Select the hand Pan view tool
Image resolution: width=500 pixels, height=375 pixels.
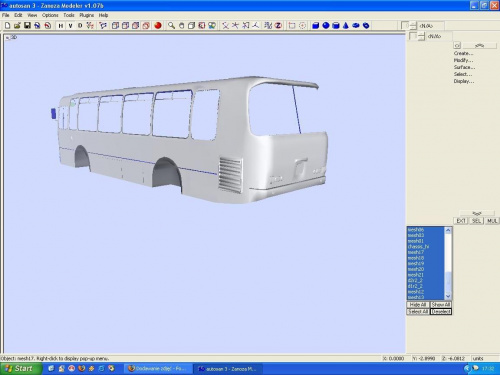point(181,25)
